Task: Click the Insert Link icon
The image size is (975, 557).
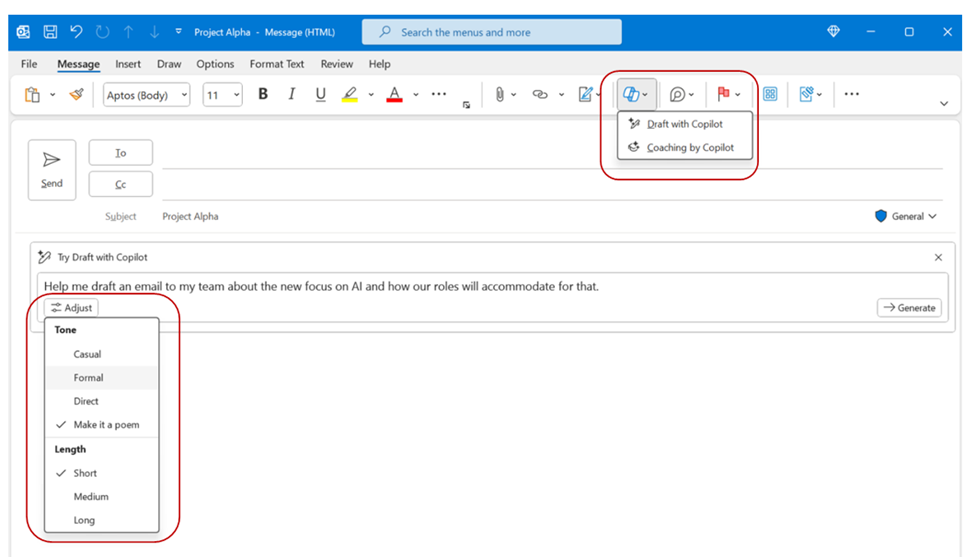Action: coord(540,95)
